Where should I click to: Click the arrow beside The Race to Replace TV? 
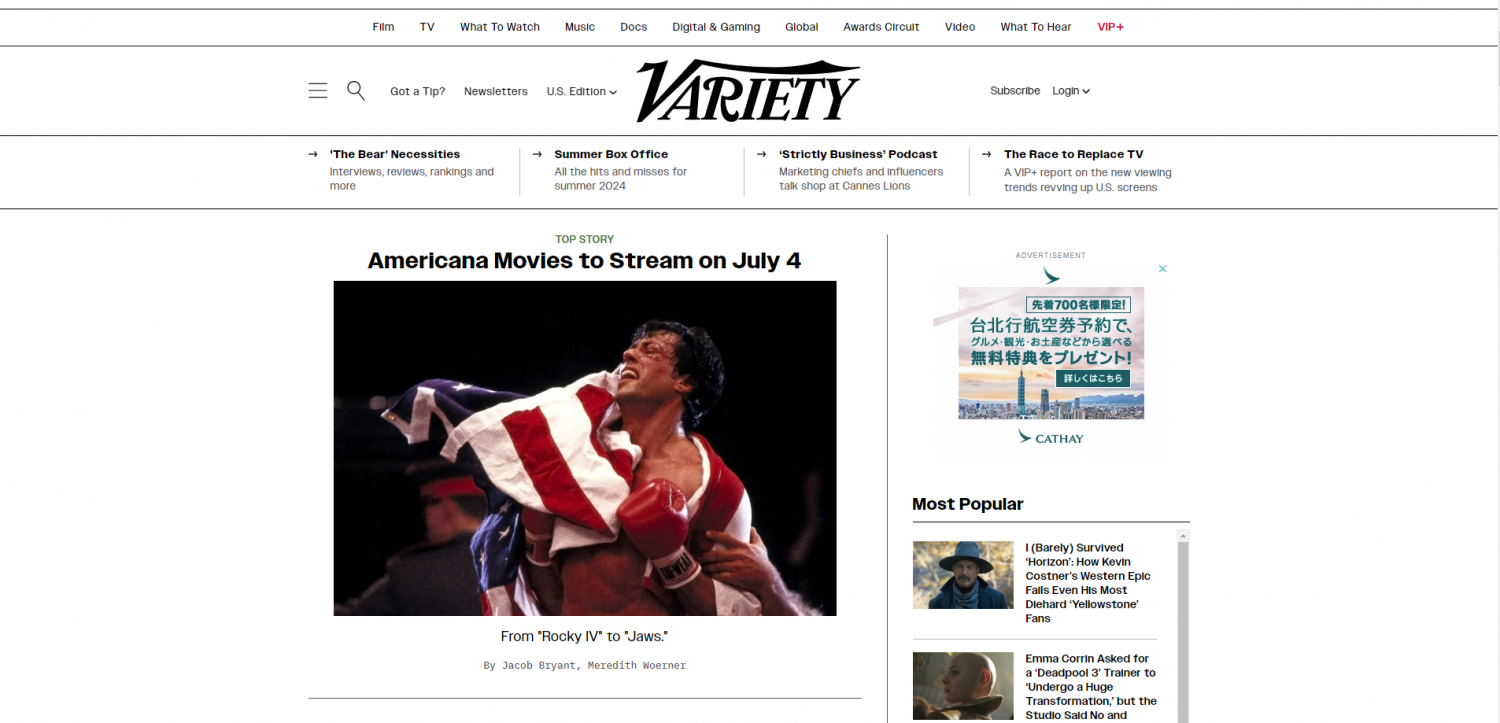[x=987, y=154]
